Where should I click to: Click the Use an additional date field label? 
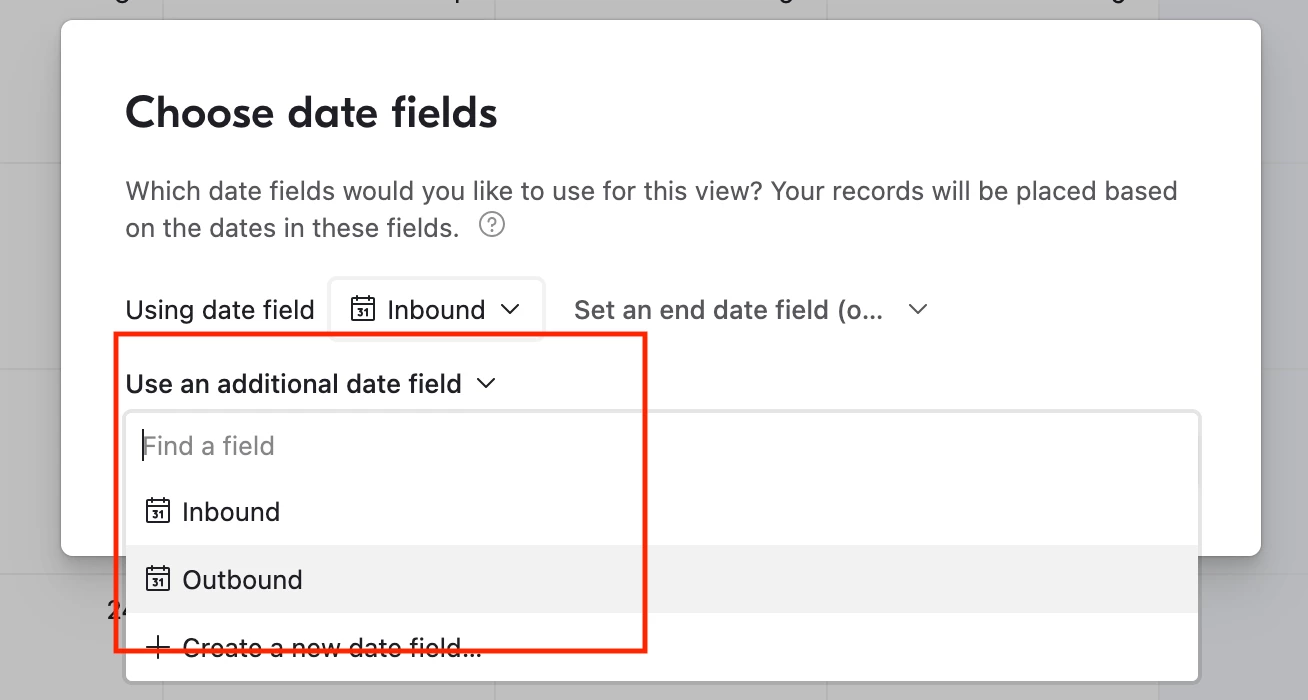[294, 384]
